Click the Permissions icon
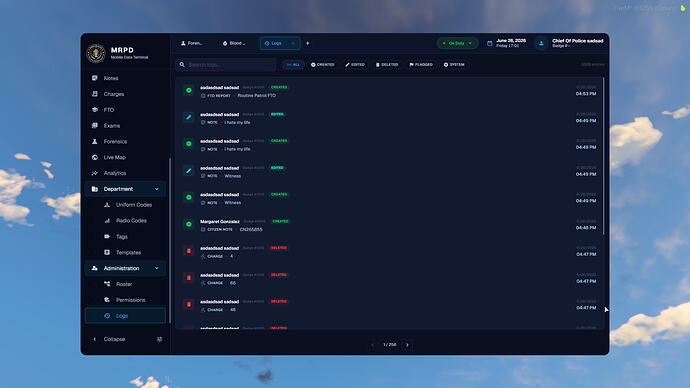Viewport: 690px width, 388px height. click(x=107, y=300)
